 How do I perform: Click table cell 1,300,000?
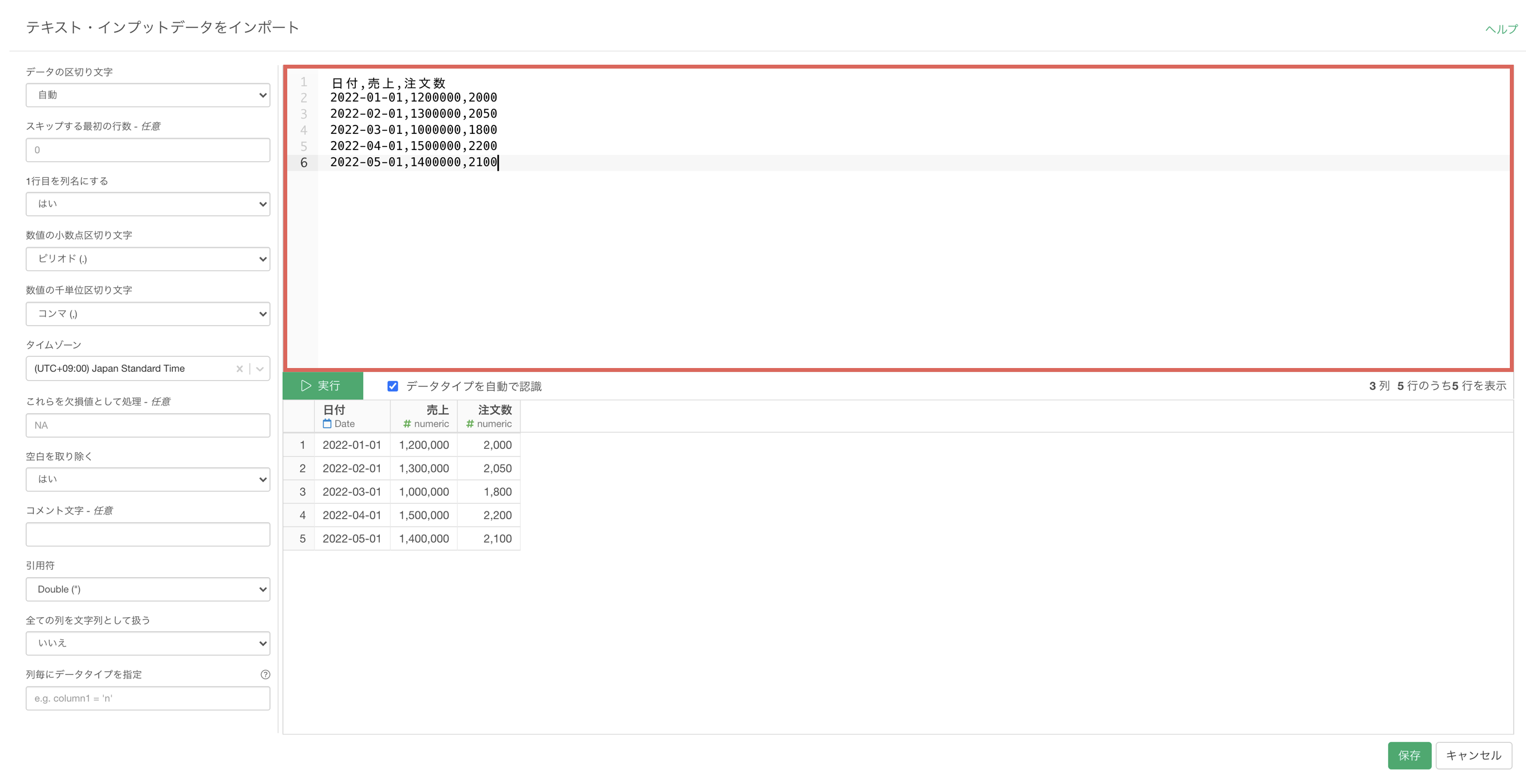tap(423, 468)
